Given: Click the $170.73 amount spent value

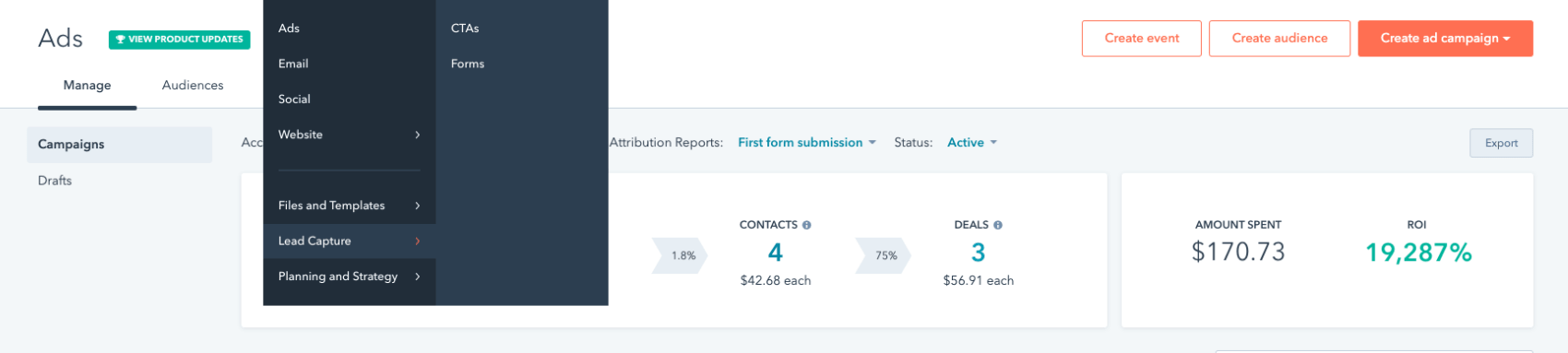Looking at the screenshot, I should click(x=1238, y=252).
